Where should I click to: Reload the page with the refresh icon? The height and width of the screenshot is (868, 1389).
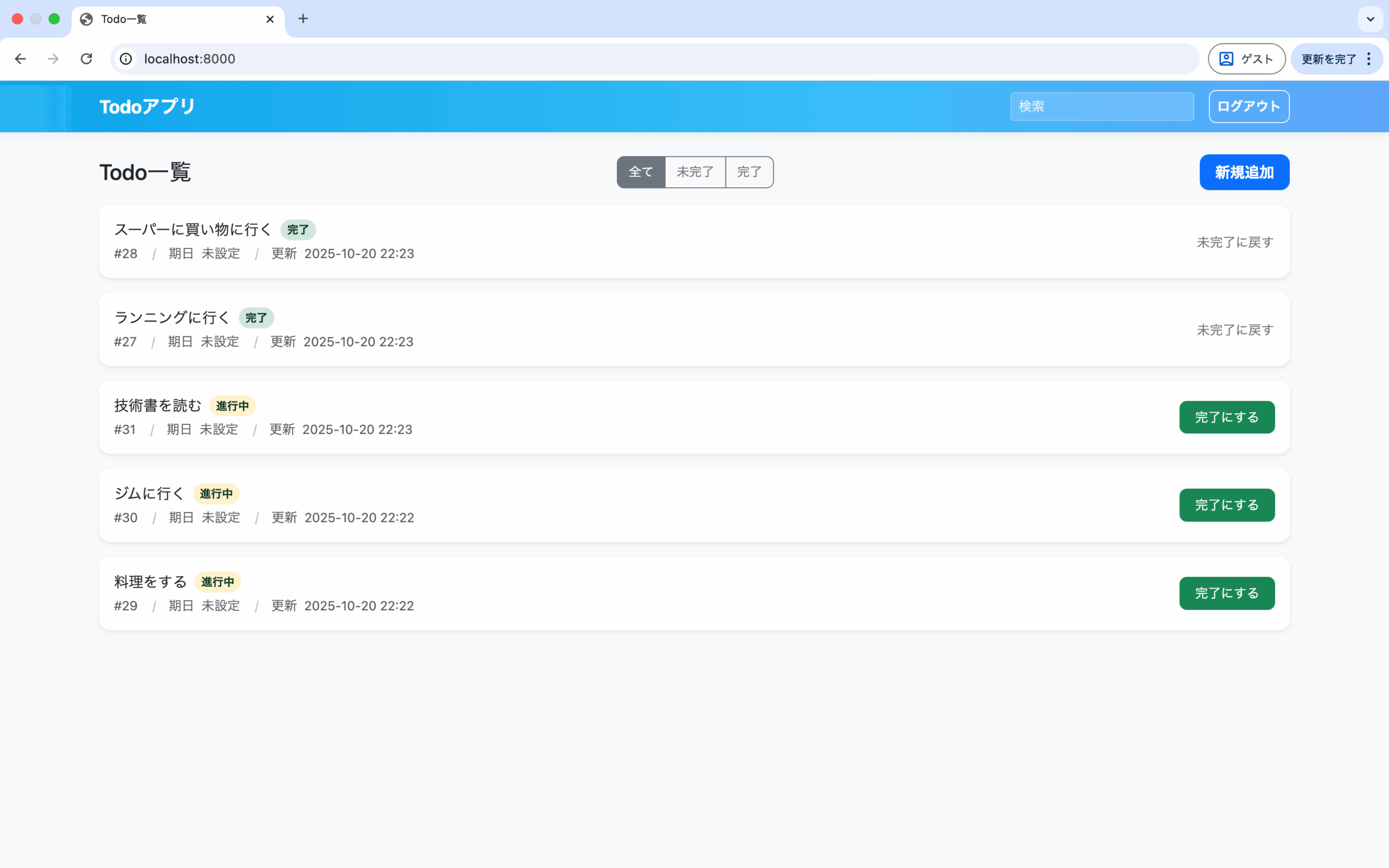coord(87,59)
